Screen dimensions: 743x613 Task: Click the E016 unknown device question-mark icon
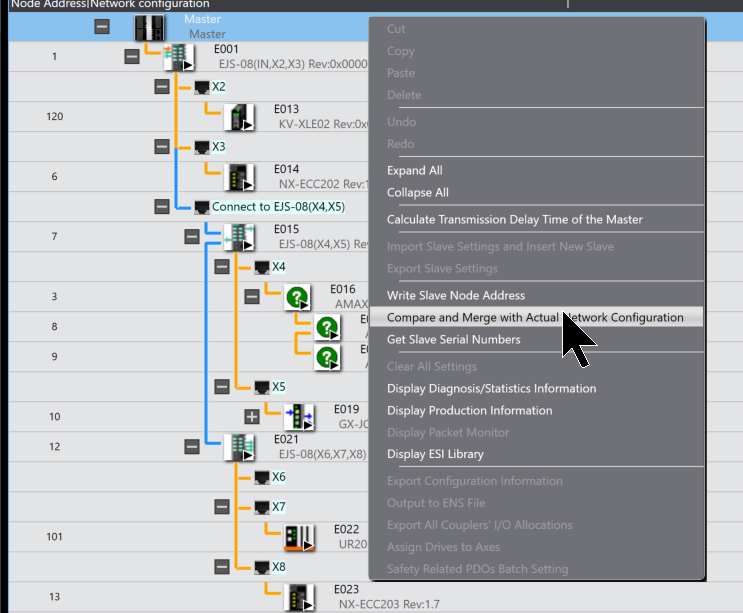[297, 297]
